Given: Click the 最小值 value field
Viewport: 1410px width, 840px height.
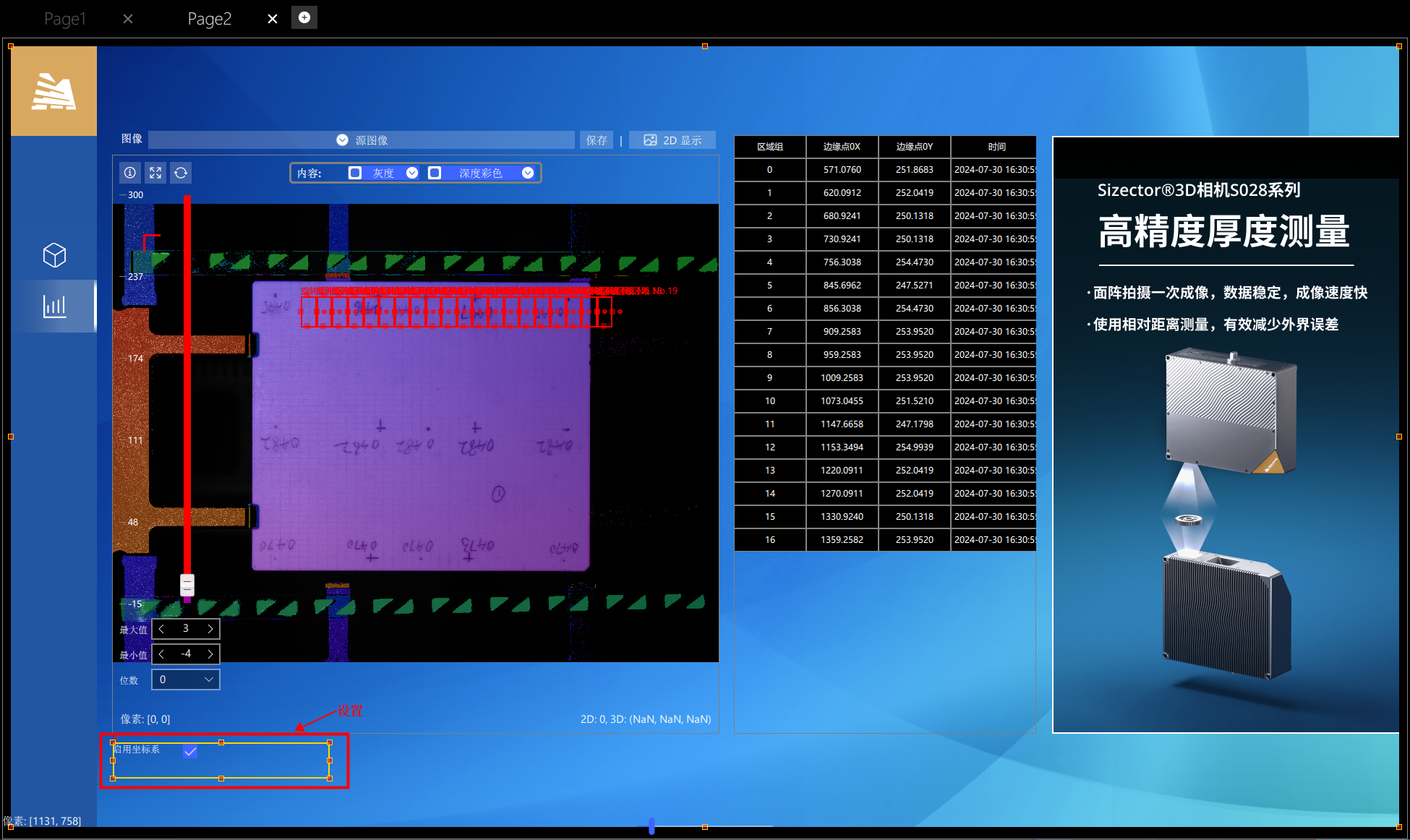Looking at the screenshot, I should pyautogui.click(x=186, y=654).
